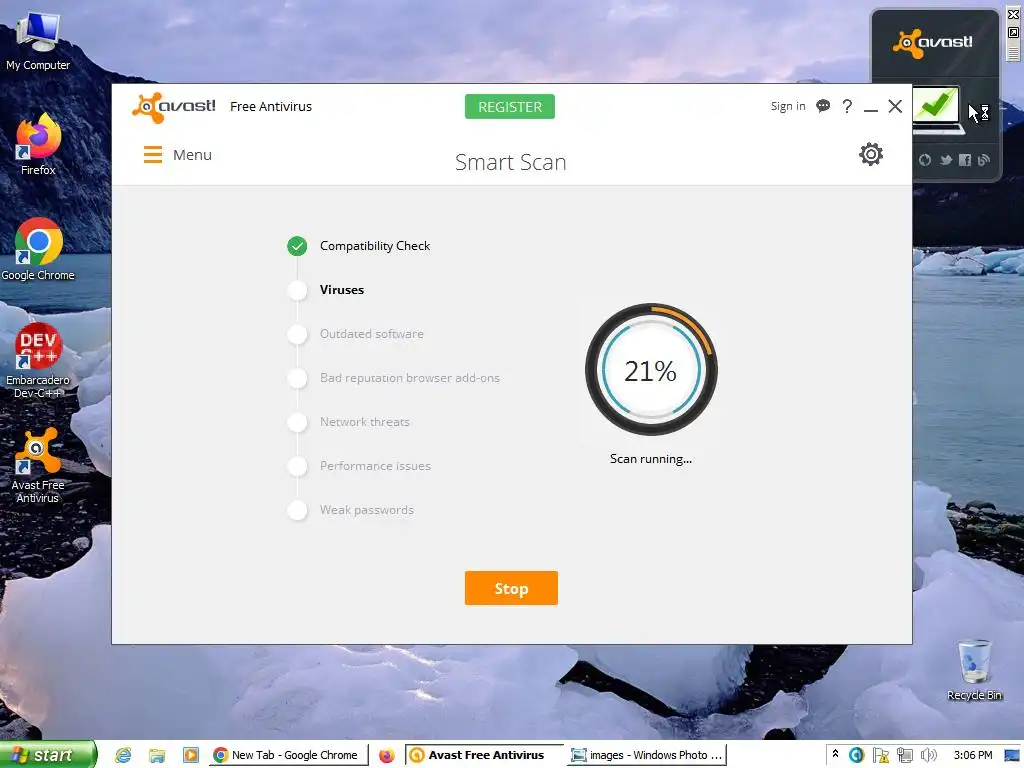The image size is (1024, 768).
Task: Open Embarcadero Dev-C++ desktop shortcut
Action: [38, 360]
